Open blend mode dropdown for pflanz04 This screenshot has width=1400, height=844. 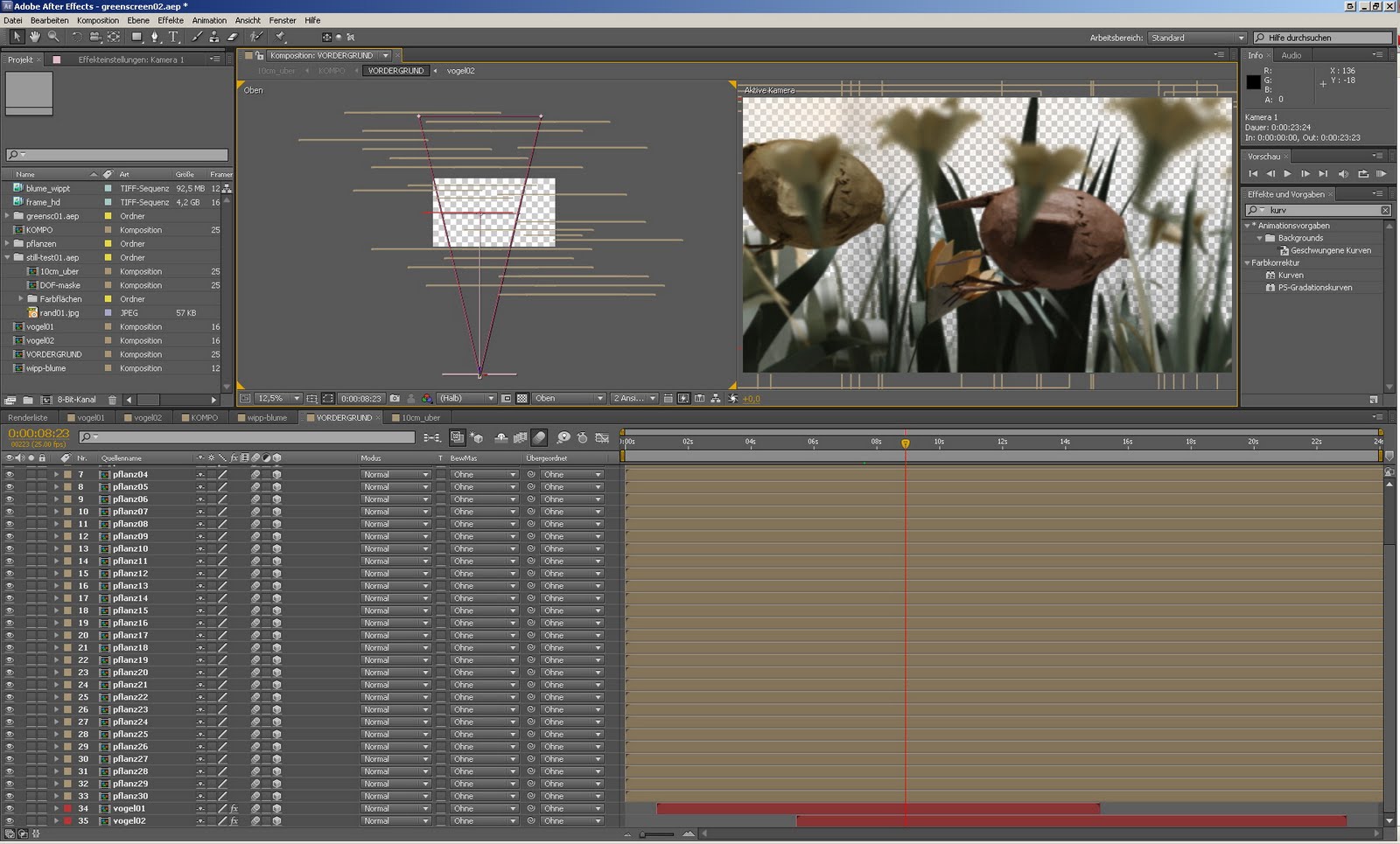pos(395,475)
